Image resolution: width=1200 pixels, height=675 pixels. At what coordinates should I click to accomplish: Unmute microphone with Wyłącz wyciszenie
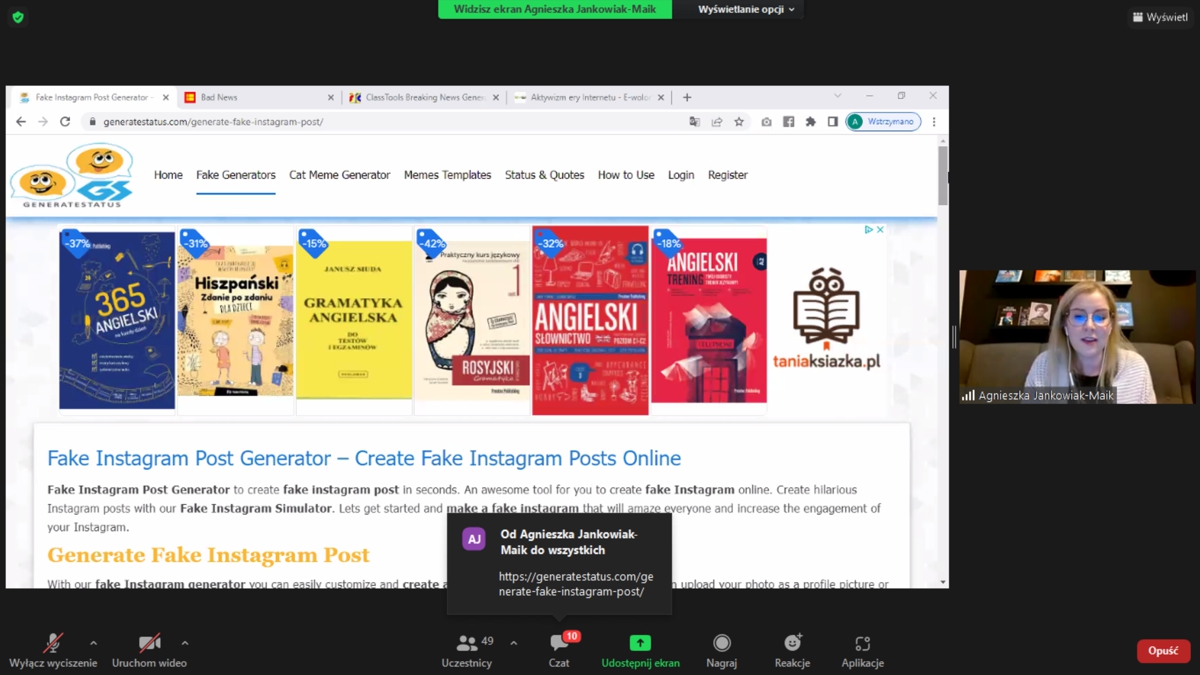[53, 650]
